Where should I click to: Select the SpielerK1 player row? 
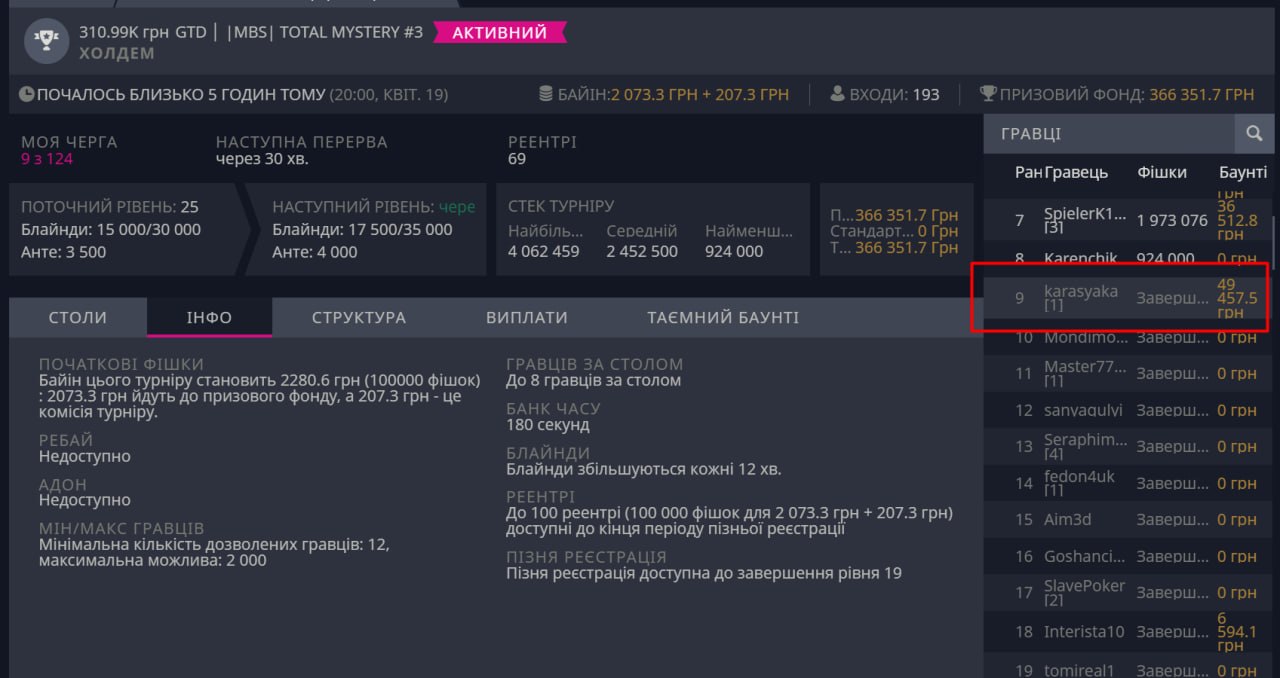pyautogui.click(x=1084, y=220)
